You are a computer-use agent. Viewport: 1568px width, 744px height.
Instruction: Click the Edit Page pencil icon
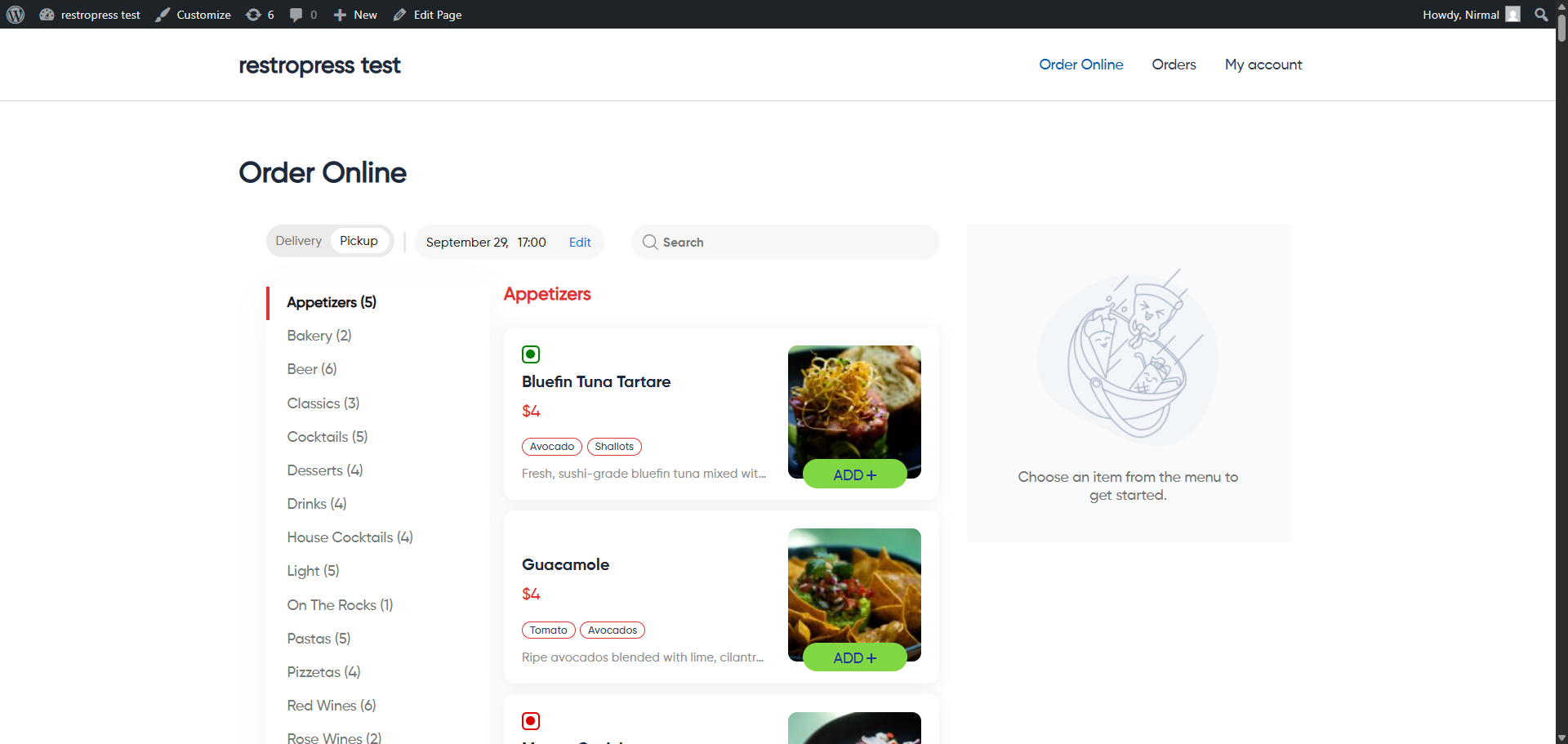(399, 14)
